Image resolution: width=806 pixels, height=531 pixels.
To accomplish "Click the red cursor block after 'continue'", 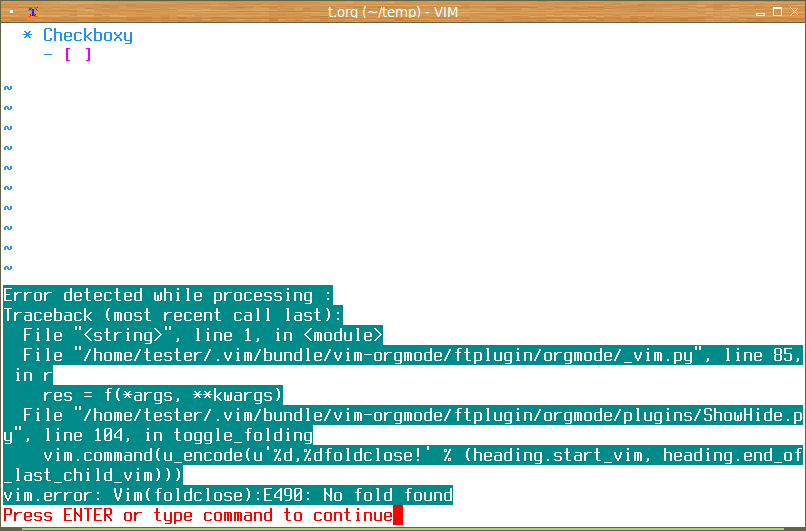I will 397,516.
